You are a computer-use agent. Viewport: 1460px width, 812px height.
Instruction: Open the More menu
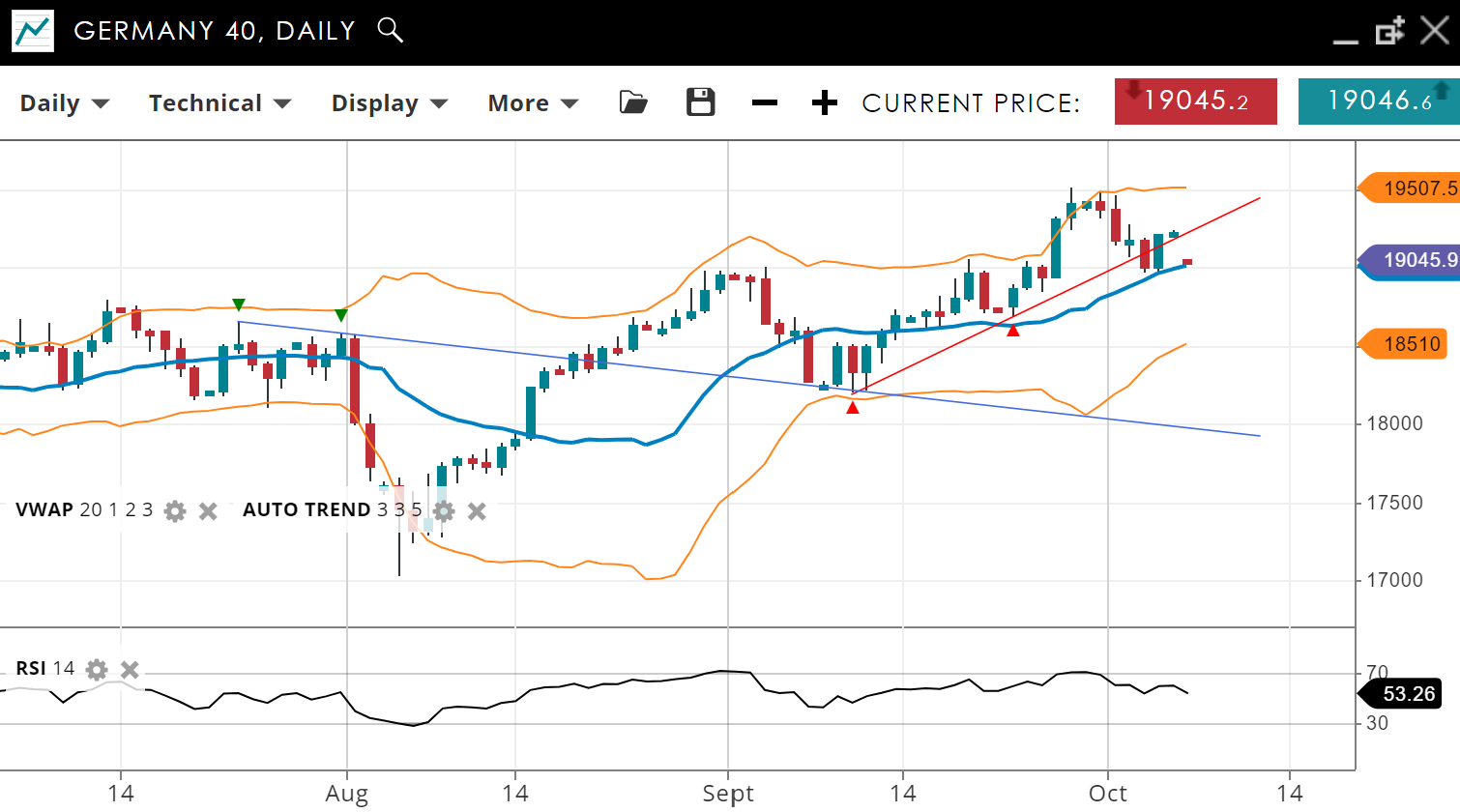pyautogui.click(x=532, y=103)
